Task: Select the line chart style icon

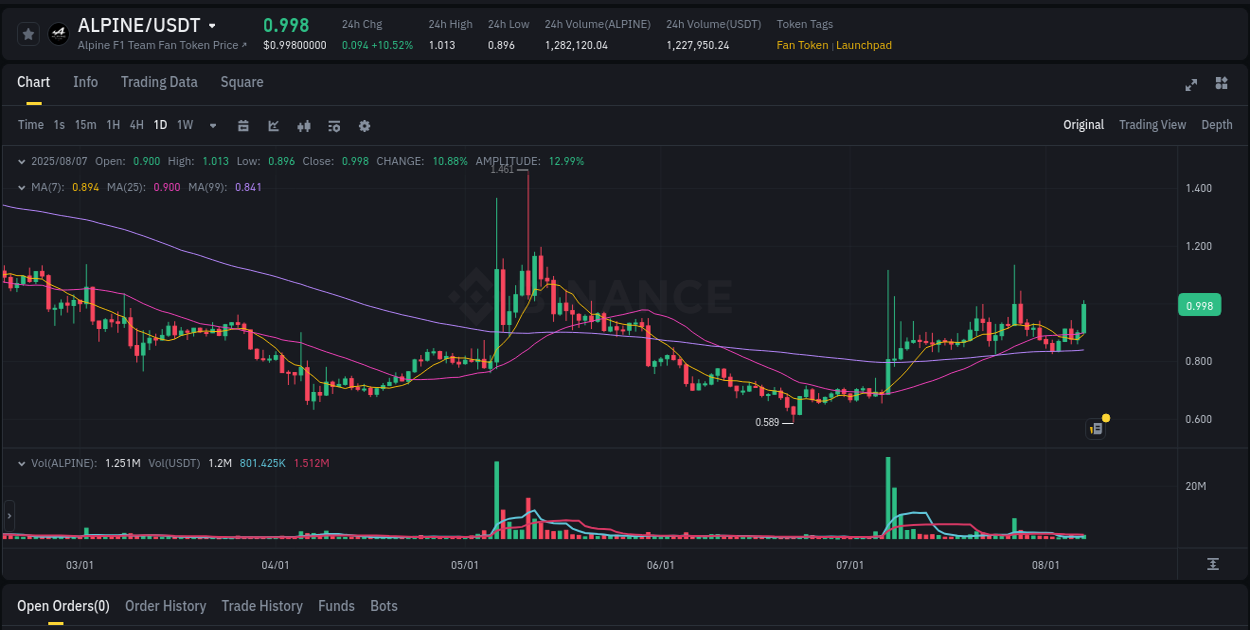Action: point(273,126)
